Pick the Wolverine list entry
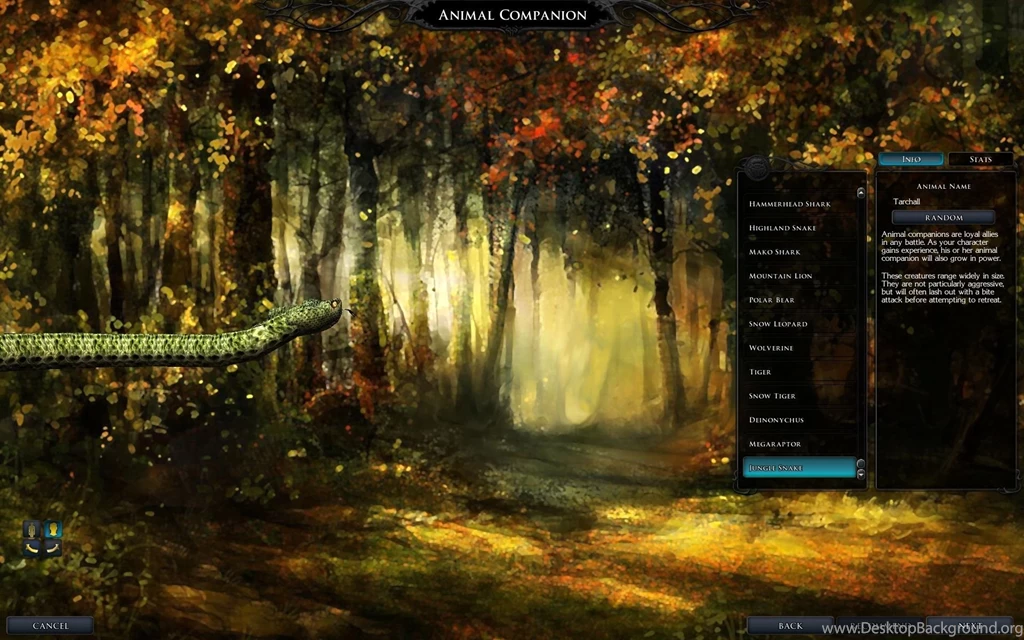The width and height of the screenshot is (1024, 640). pyautogui.click(x=771, y=348)
